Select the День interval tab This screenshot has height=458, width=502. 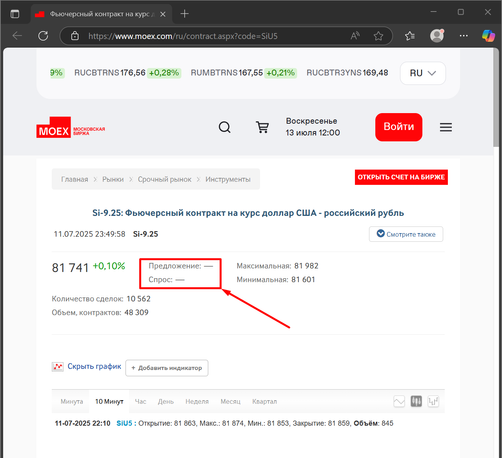166,401
